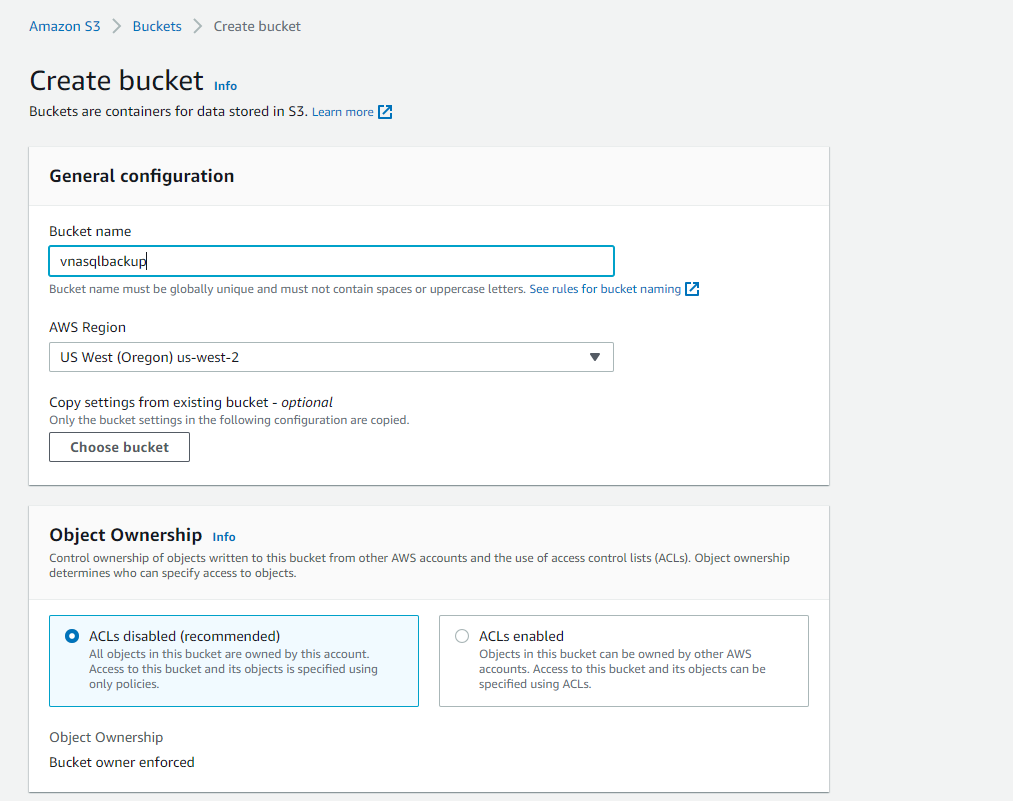1013x801 pixels.
Task: Click the Create bucket breadcrumb label
Action: (256, 26)
